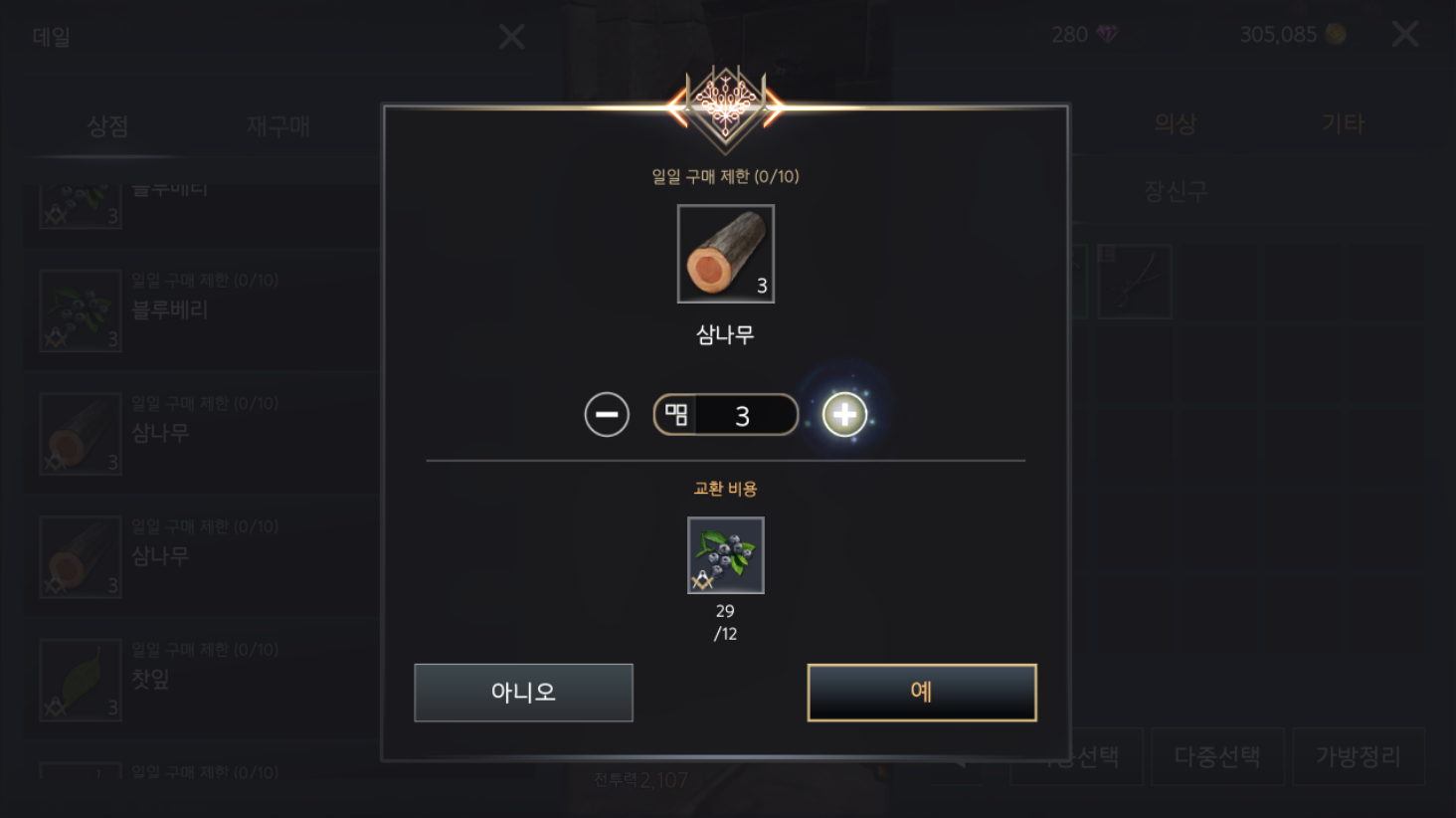Click the 가방정리 button
The image size is (1456, 818).
tap(1359, 756)
